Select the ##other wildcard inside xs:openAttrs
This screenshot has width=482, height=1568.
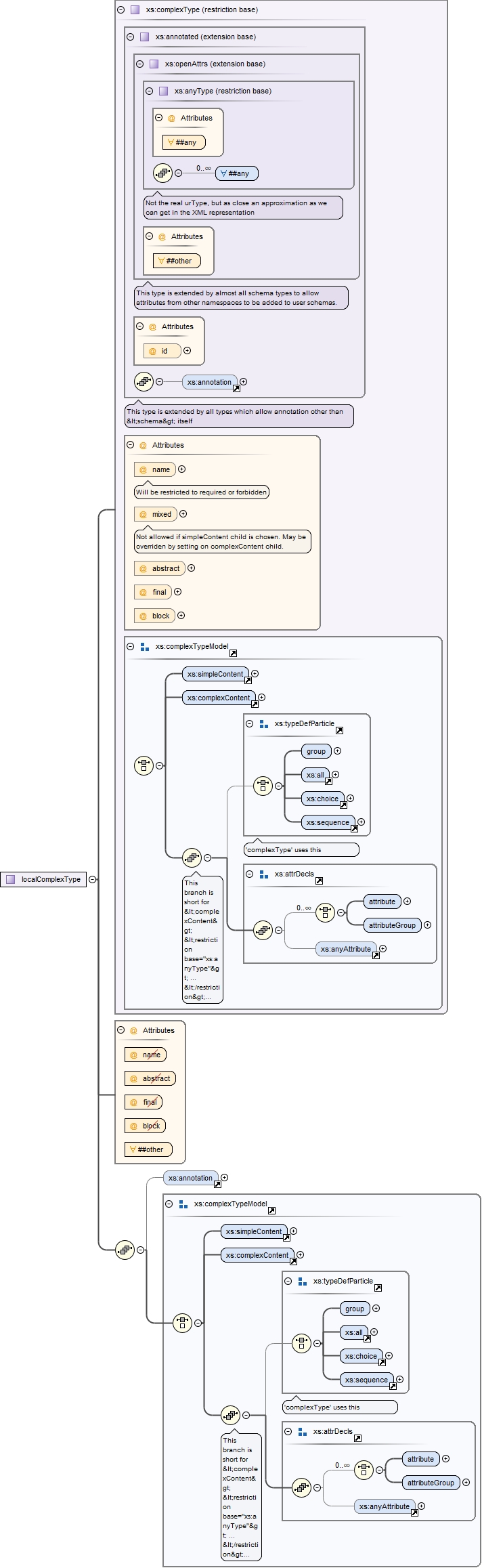(x=177, y=261)
